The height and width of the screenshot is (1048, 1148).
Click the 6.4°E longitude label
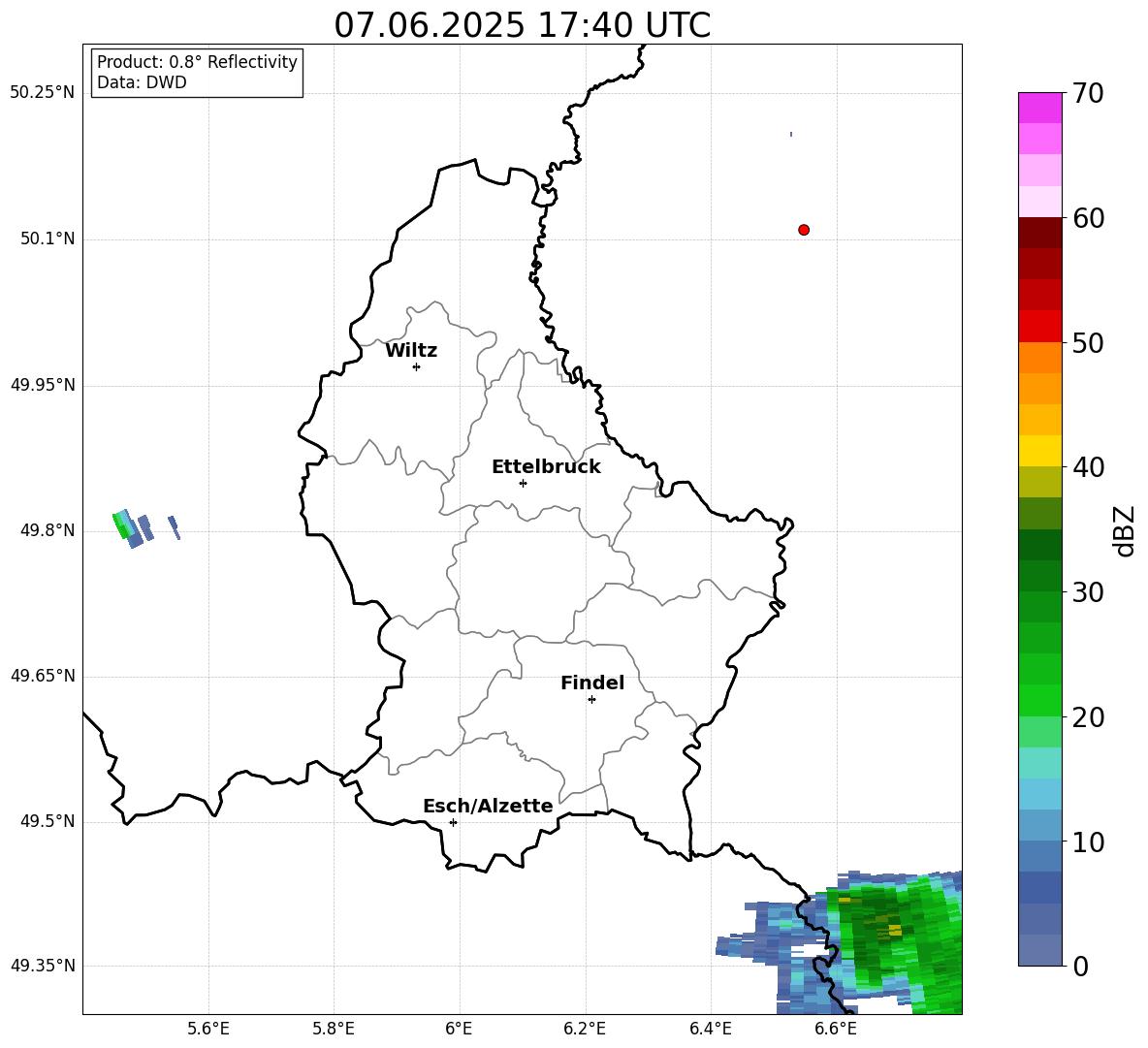(x=710, y=1029)
